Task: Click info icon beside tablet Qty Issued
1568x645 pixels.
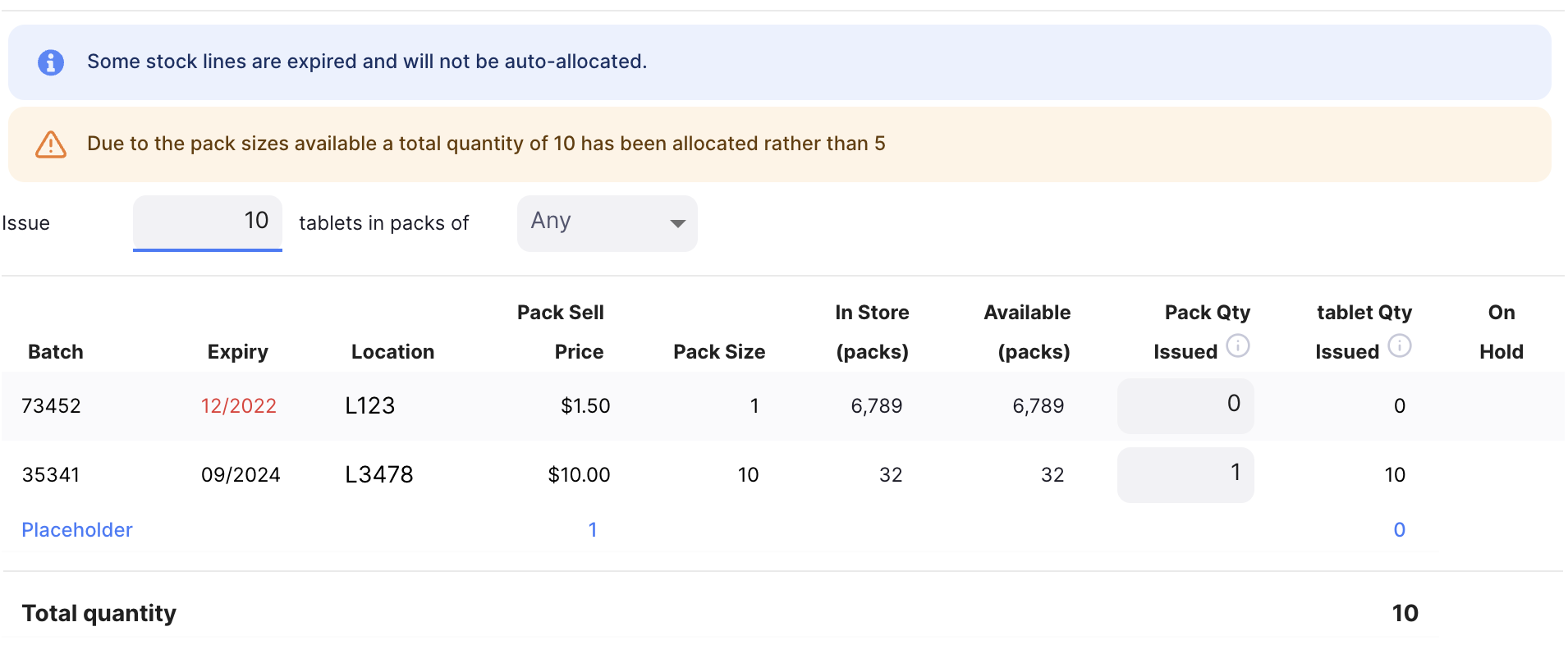Action: [x=1400, y=346]
